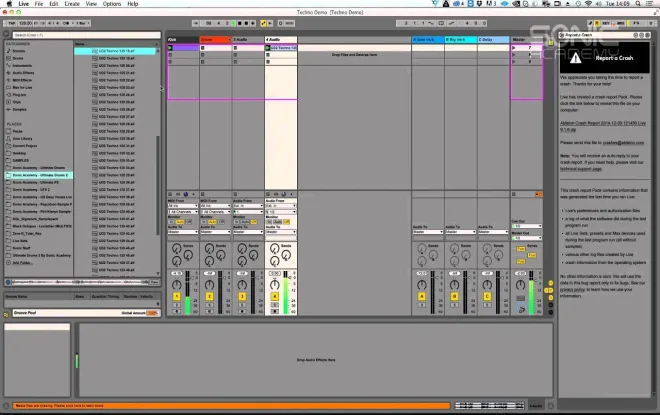The image size is (660, 415).
Task: Click the TAP tempo button
Action: pos(11,23)
